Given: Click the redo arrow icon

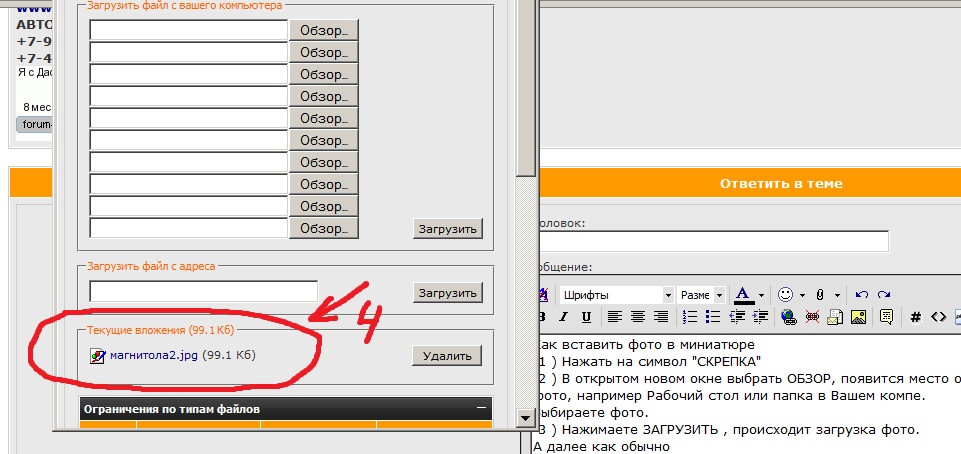Looking at the screenshot, I should [884, 295].
